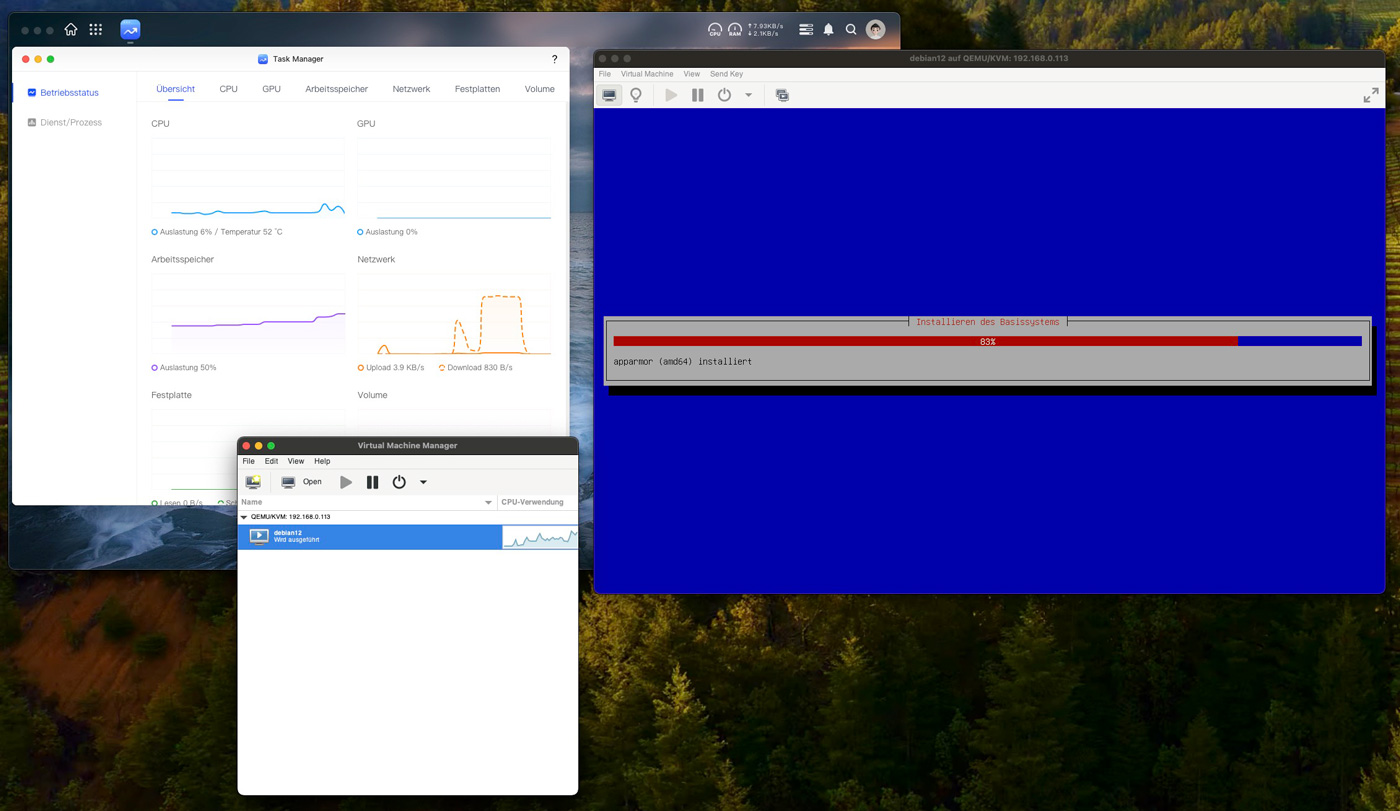Screen dimensions: 1400x811
Task: Open View menu in Virtual Machine Manager
Action: point(296,461)
